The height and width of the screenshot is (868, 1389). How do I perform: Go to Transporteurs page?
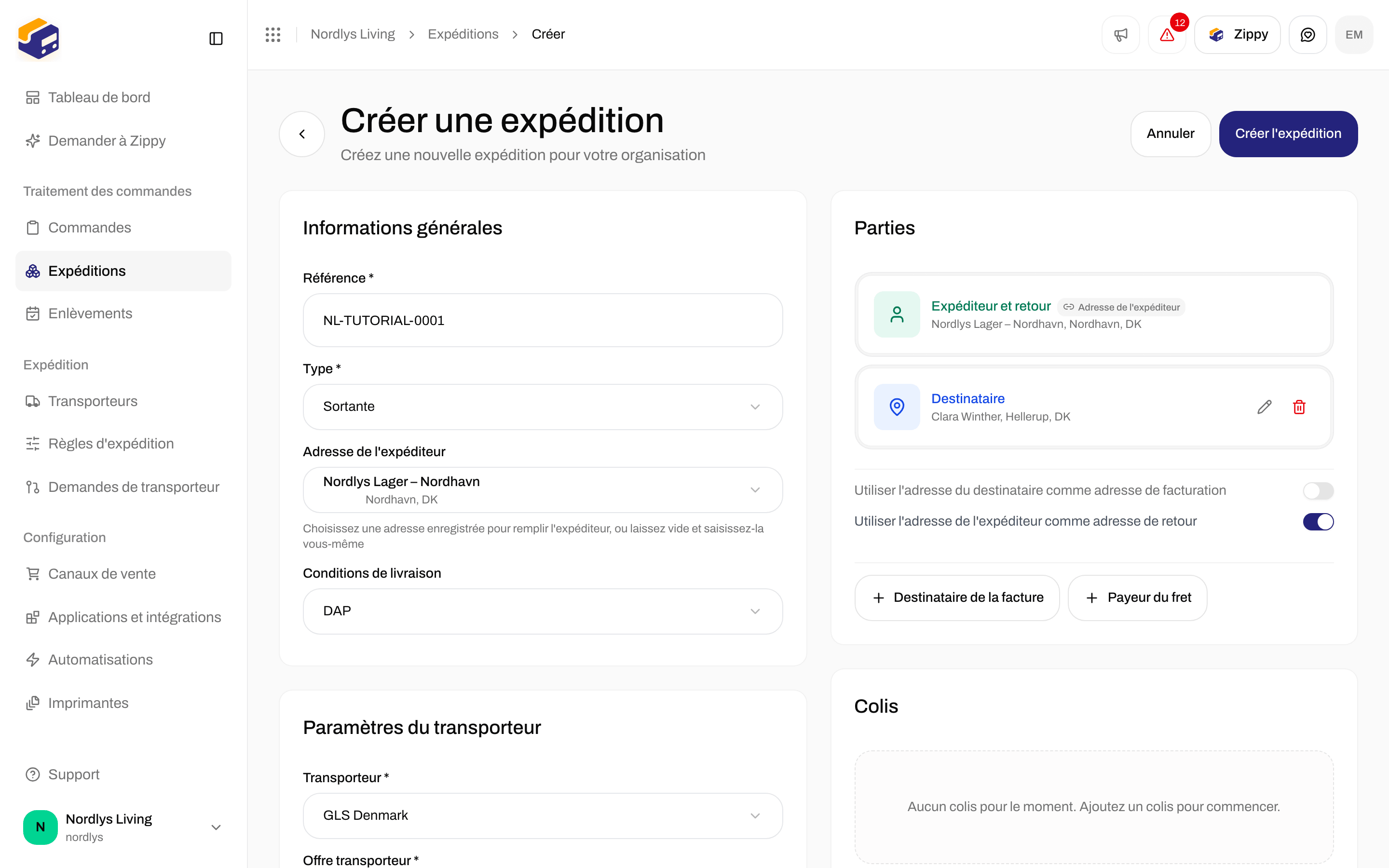(123, 401)
